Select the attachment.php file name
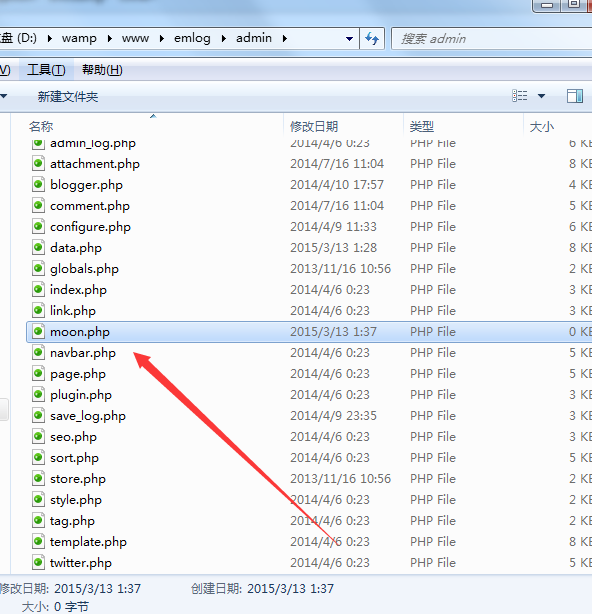Image resolution: width=592 pixels, height=614 pixels. [x=95, y=164]
